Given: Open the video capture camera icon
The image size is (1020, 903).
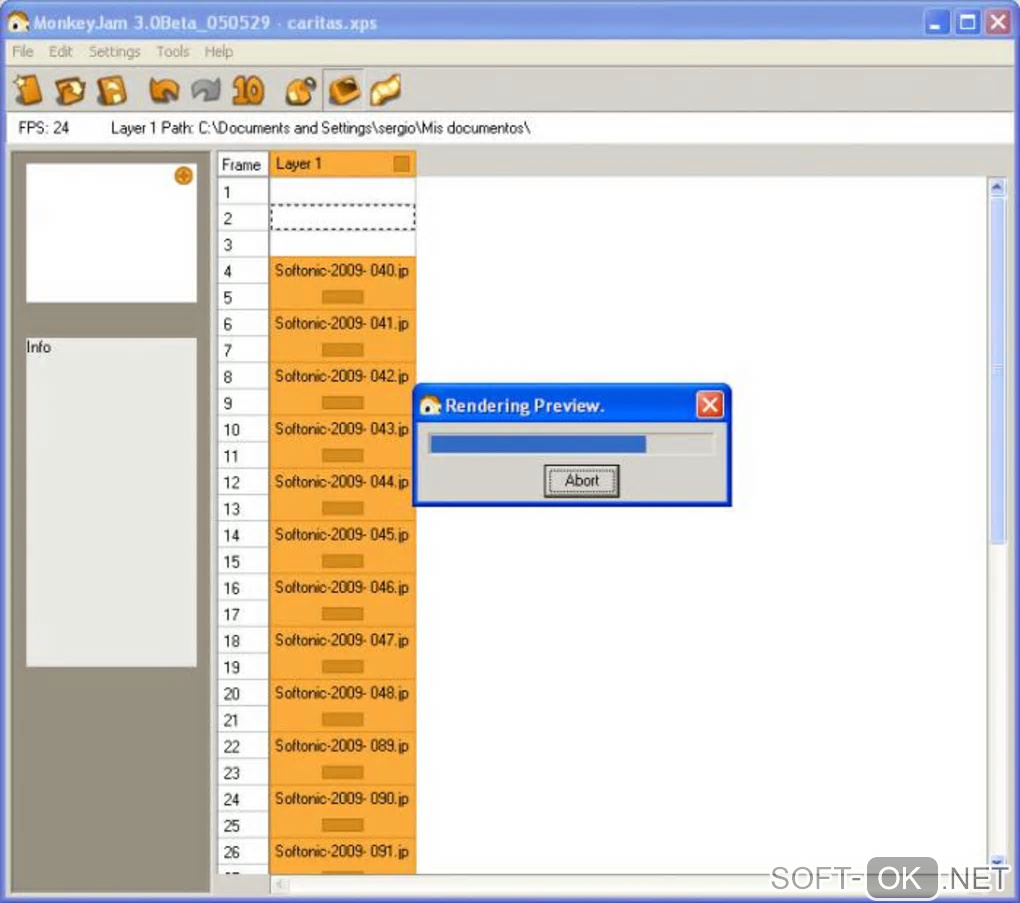Looking at the screenshot, I should point(301,90).
